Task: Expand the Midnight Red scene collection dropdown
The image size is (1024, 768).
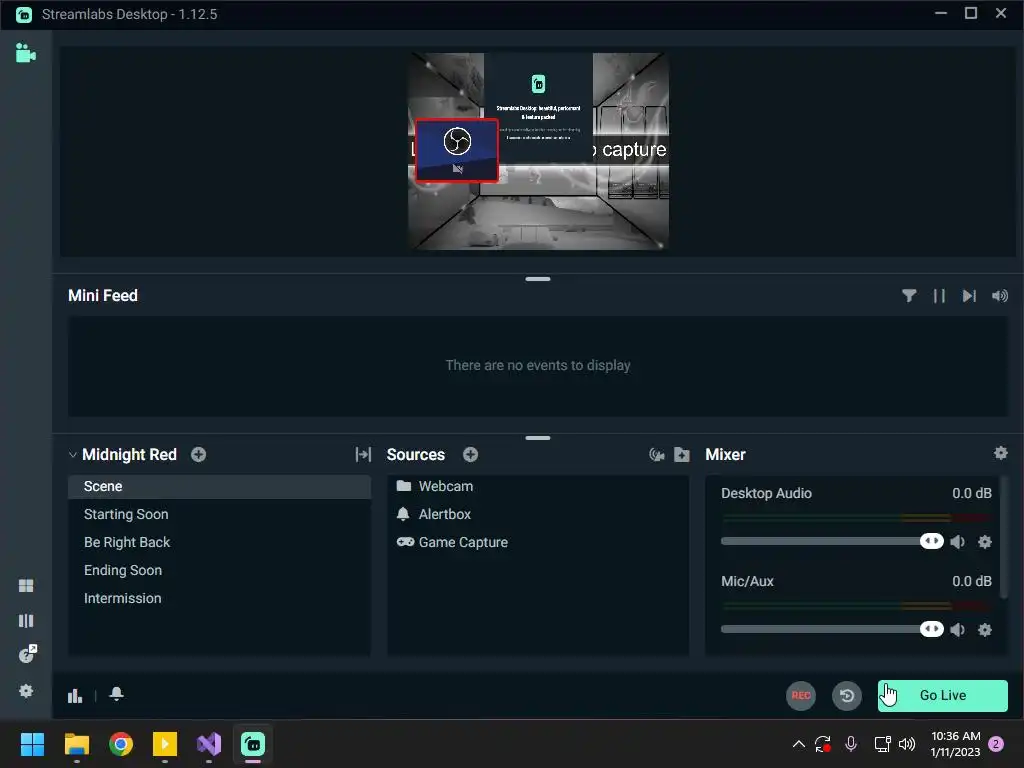Action: [72, 455]
